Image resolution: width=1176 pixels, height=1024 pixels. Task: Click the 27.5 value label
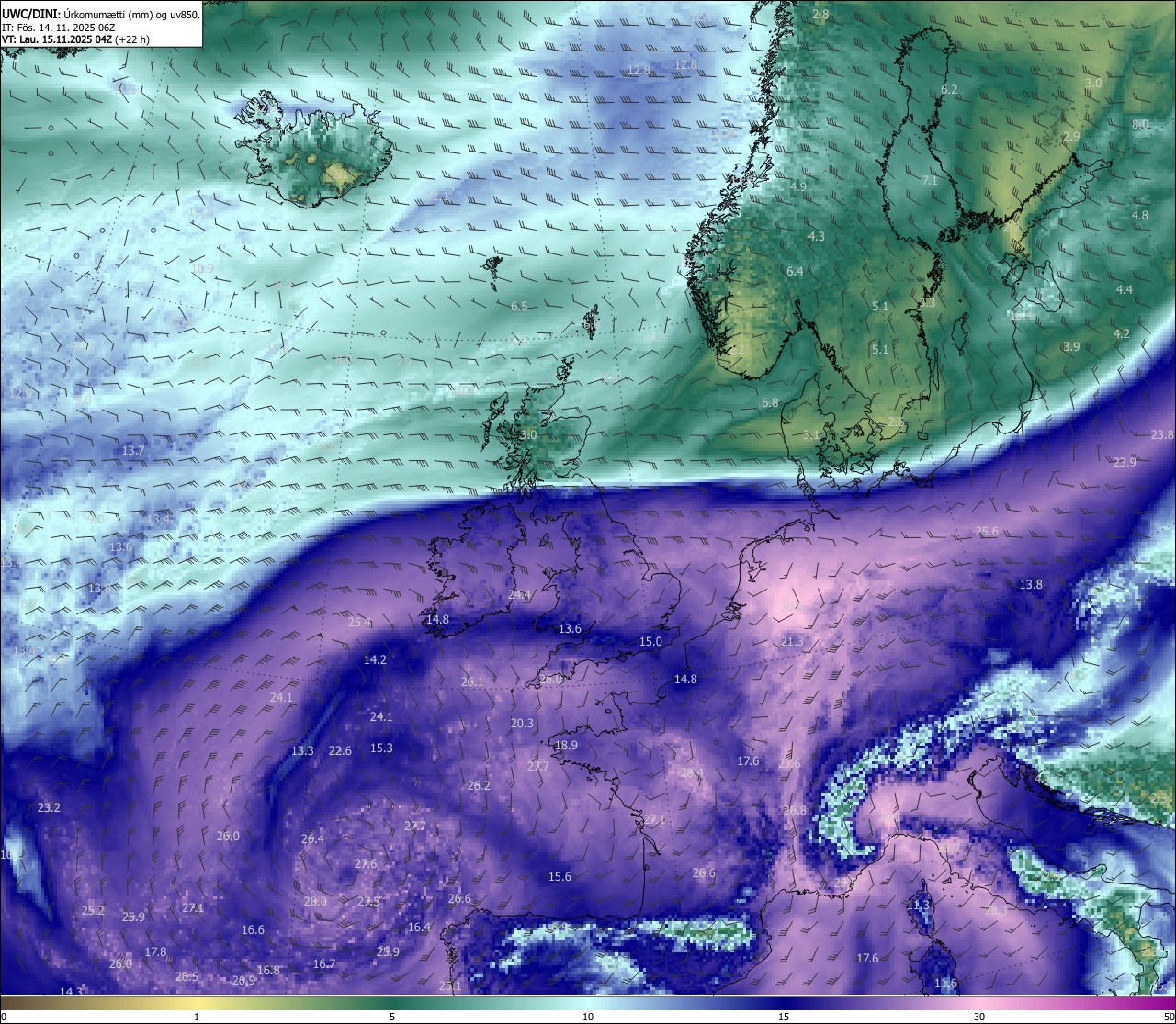(368, 902)
